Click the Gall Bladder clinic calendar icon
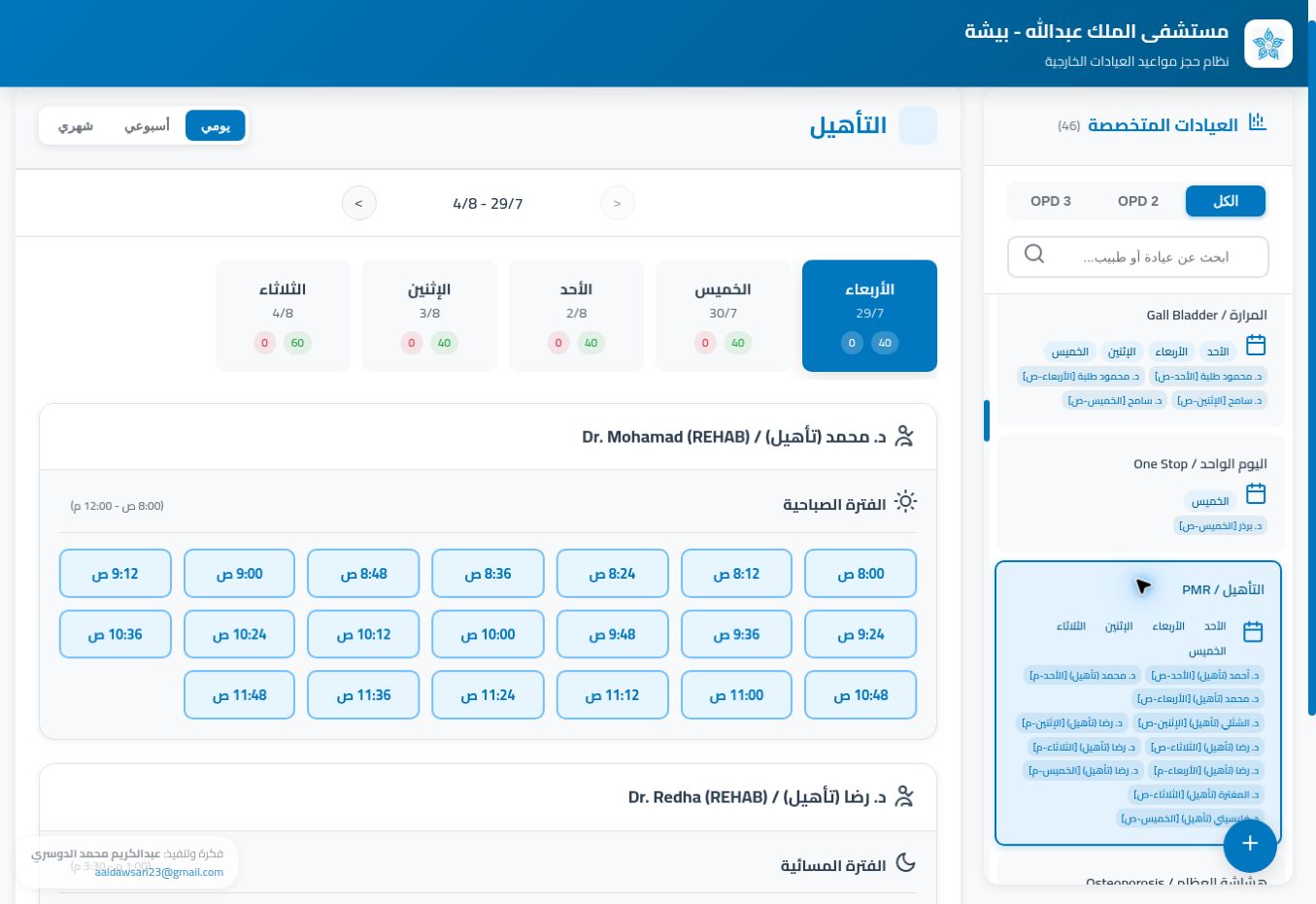The width and height of the screenshot is (1316, 904). [x=1256, y=345]
